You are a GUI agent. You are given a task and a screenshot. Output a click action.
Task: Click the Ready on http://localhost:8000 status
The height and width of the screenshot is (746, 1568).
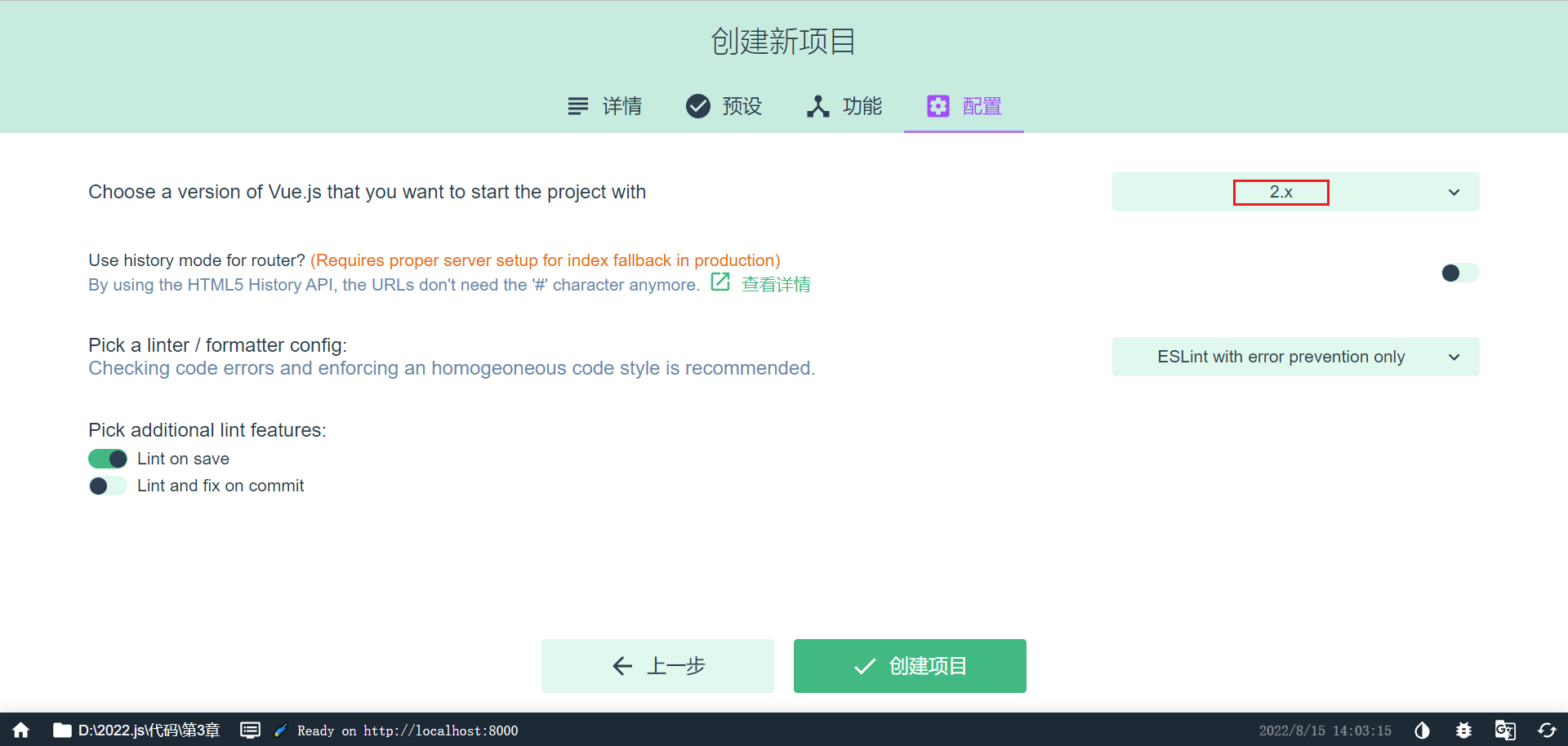408,730
